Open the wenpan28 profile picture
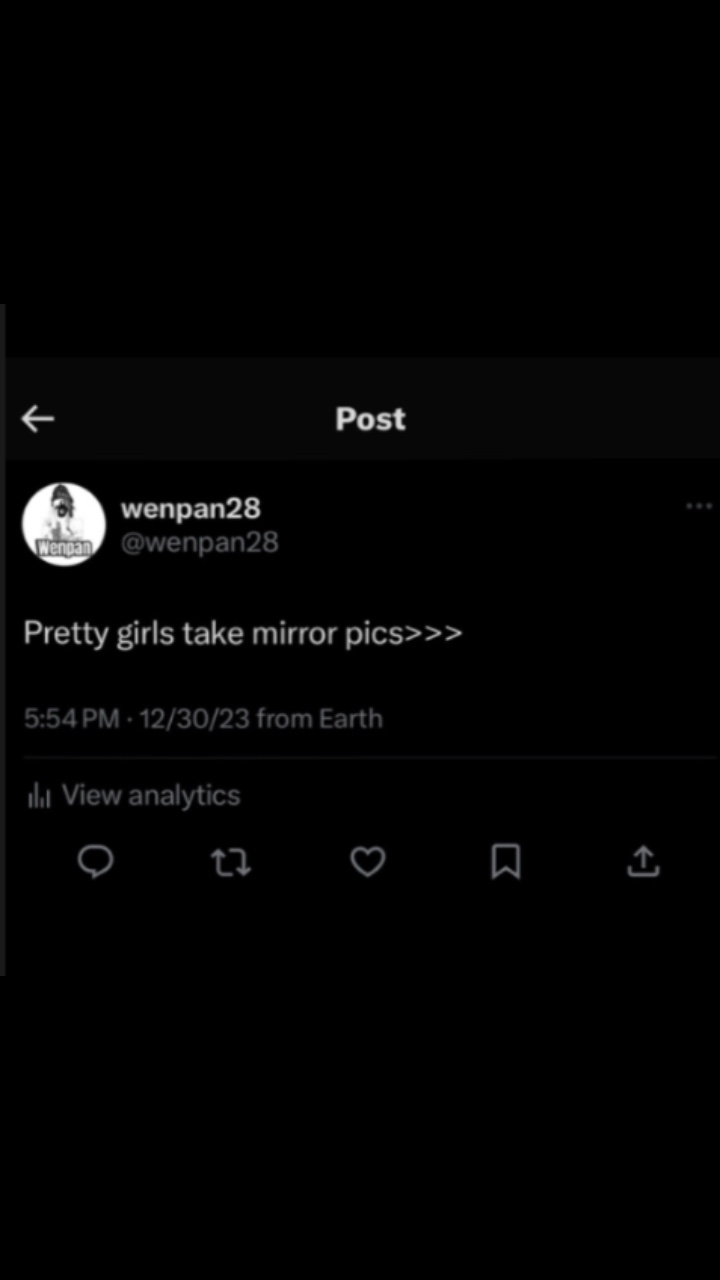This screenshot has width=720, height=1280. tap(64, 524)
